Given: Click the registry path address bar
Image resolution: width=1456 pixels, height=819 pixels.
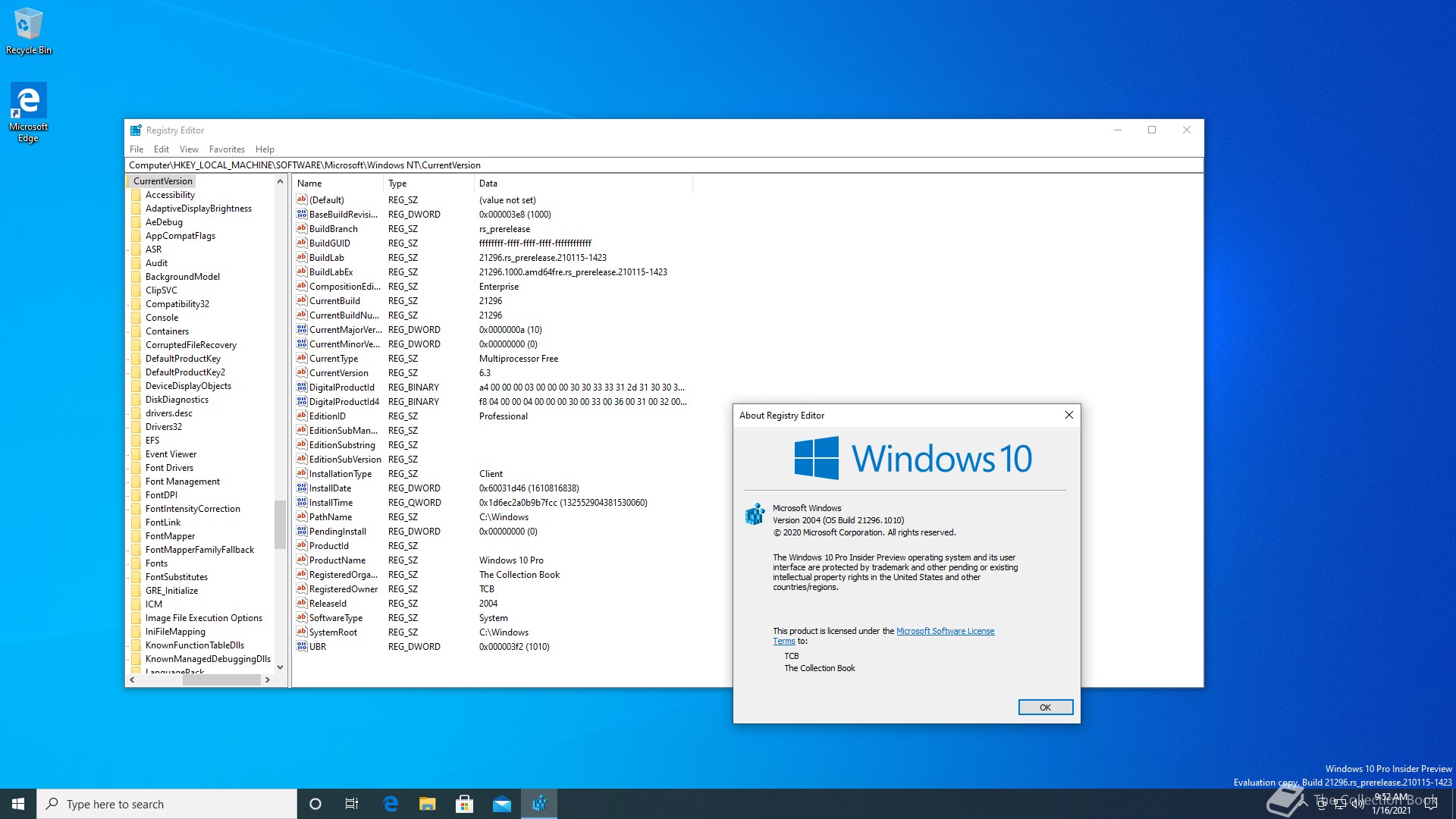Looking at the screenshot, I should 664,165.
